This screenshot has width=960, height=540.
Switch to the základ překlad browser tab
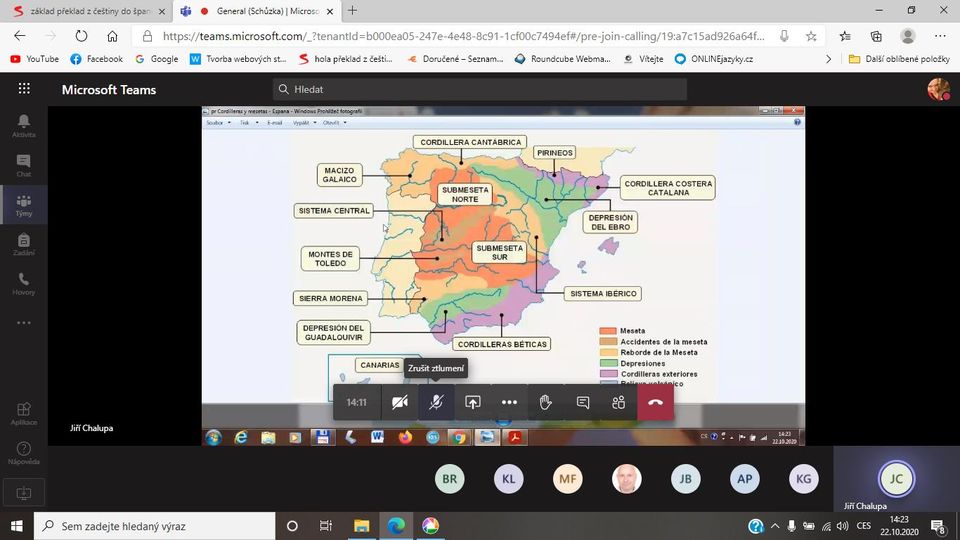pyautogui.click(x=85, y=11)
